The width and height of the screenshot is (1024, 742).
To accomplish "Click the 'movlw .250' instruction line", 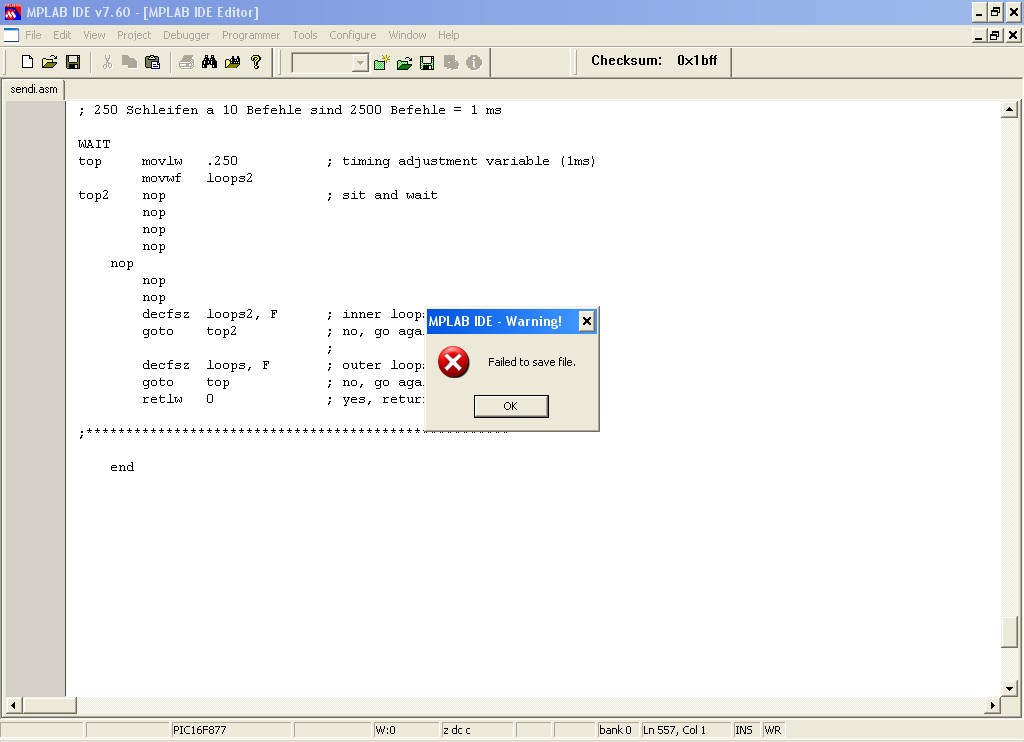I will pos(190,161).
